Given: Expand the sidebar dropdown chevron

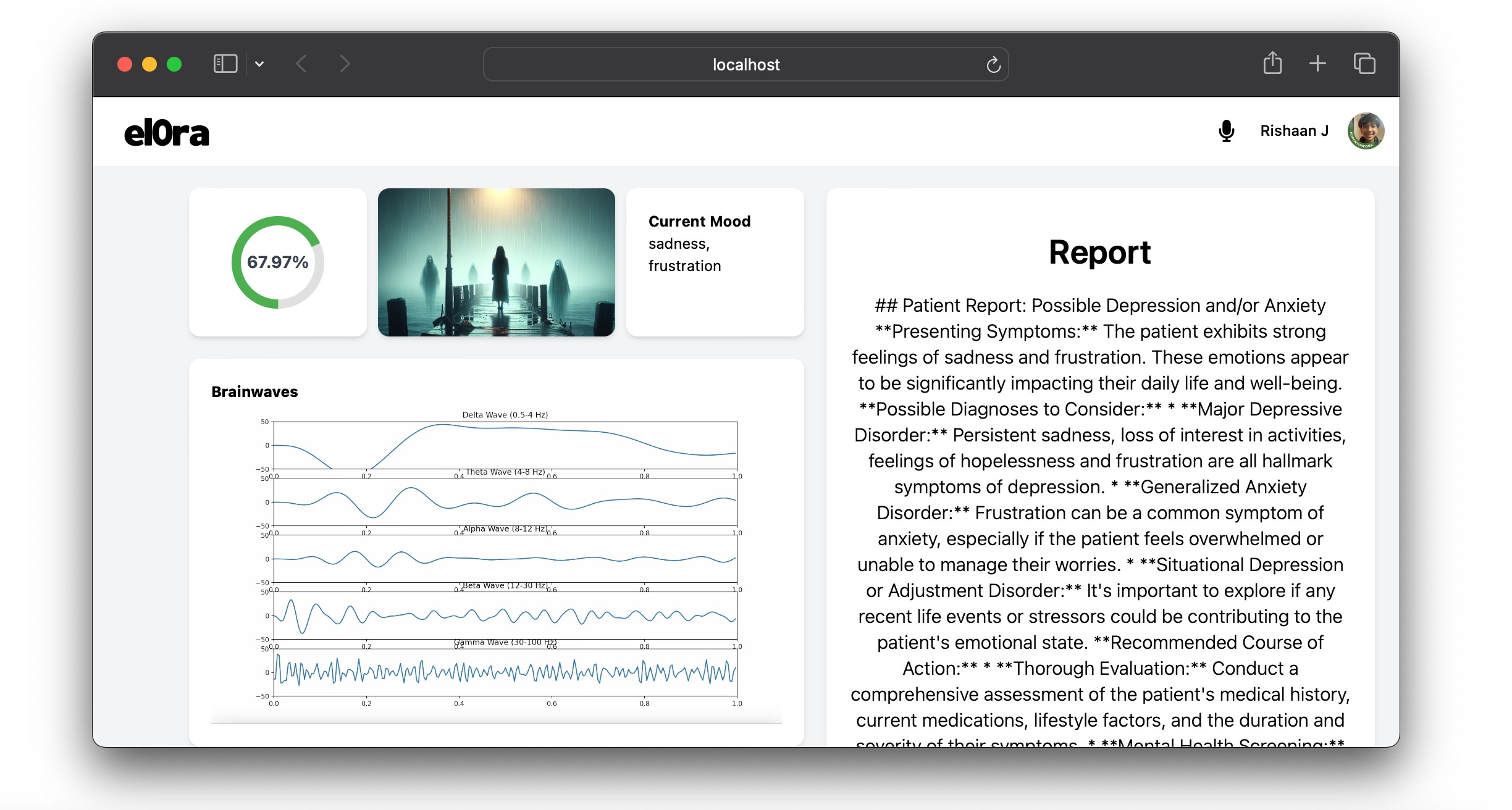Looking at the screenshot, I should [259, 64].
